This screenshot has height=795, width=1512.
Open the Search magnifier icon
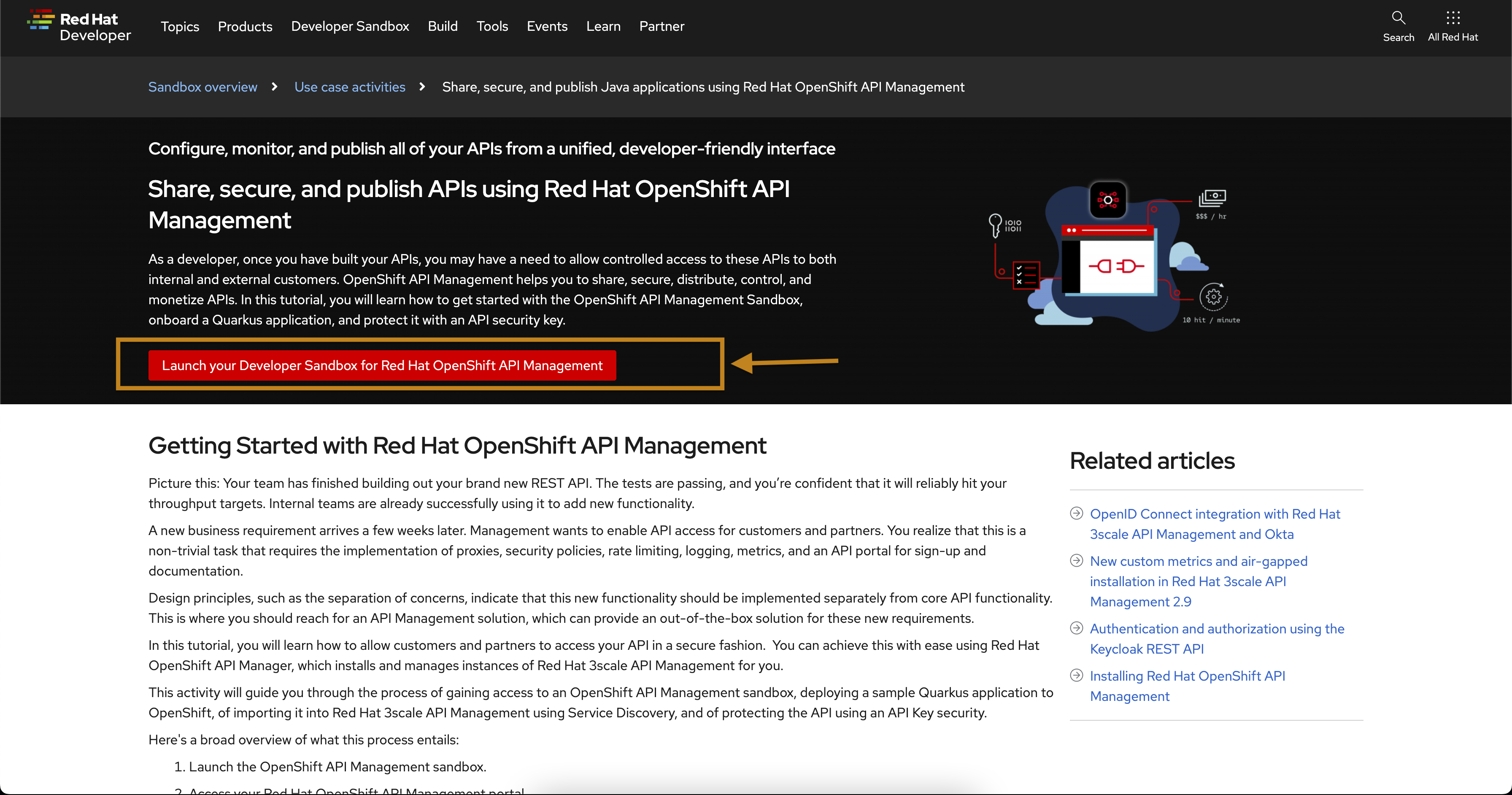click(1398, 18)
